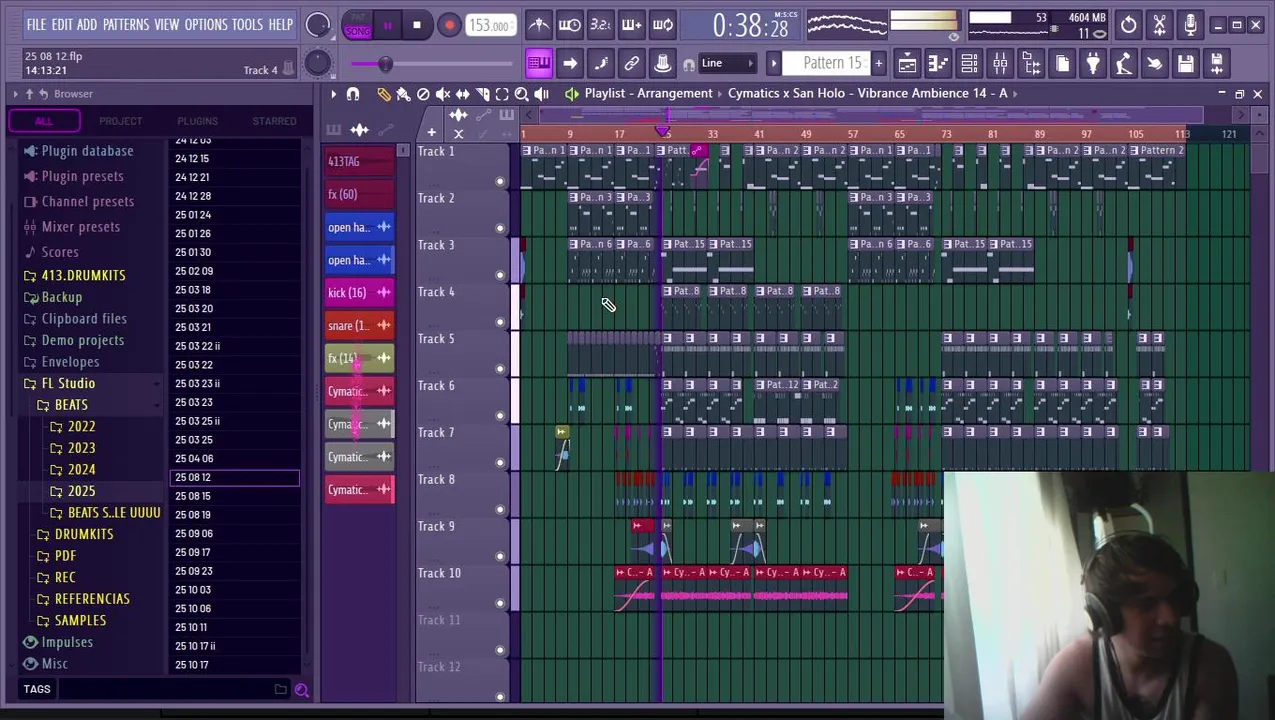Toggle the metronome
This screenshot has height=720, width=1275.
click(x=539, y=25)
